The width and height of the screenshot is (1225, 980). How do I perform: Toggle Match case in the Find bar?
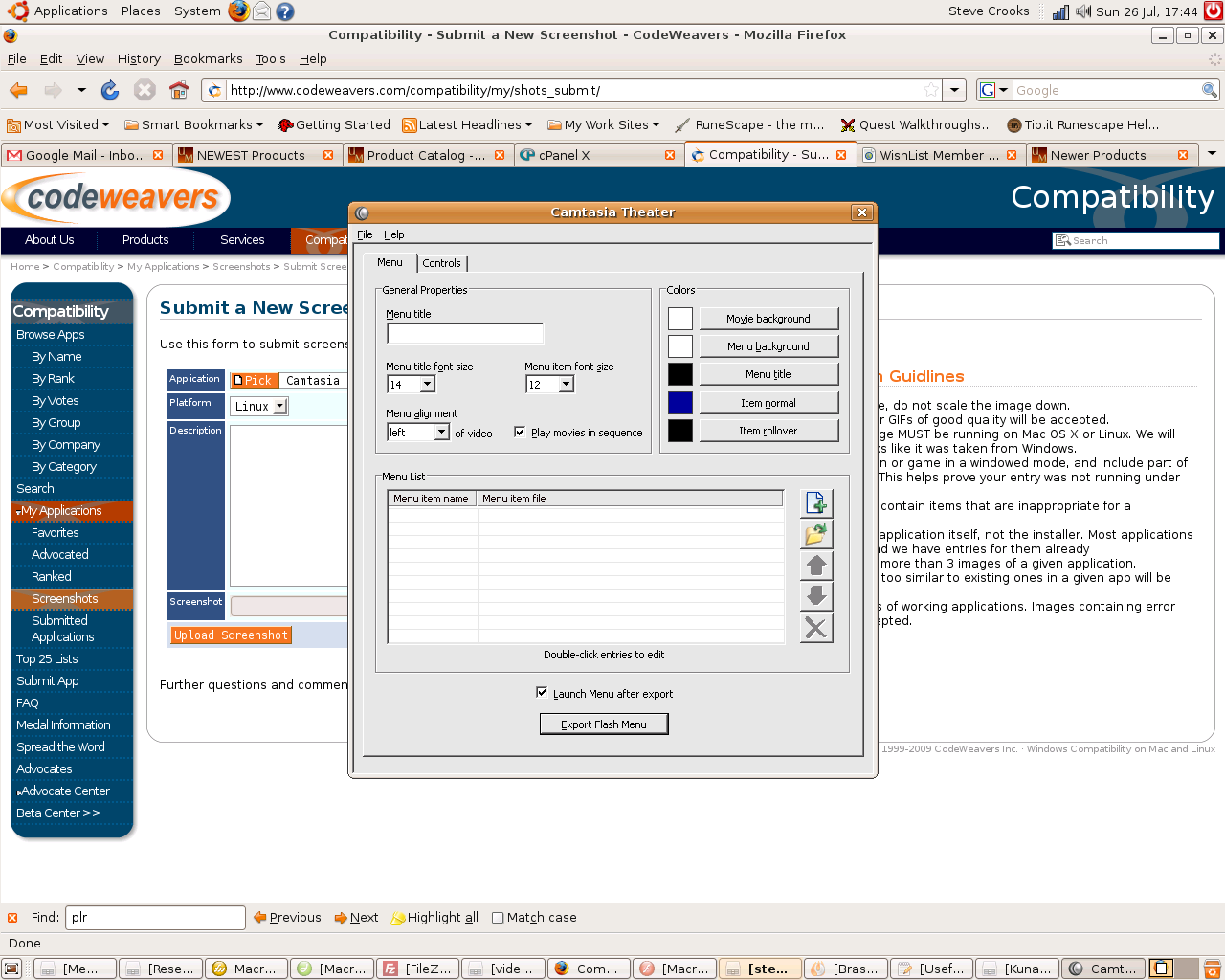point(498,917)
